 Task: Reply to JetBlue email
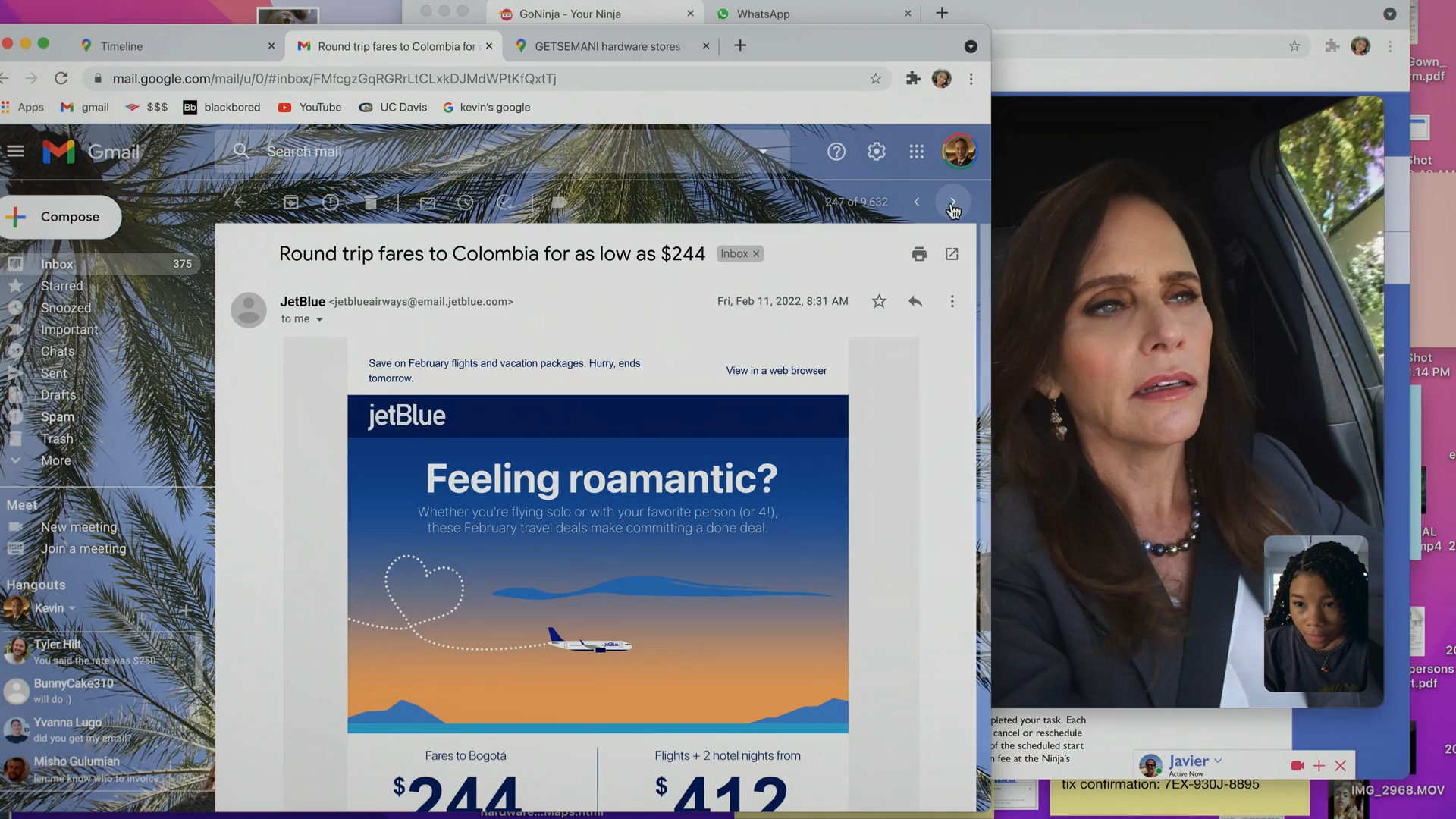915,302
